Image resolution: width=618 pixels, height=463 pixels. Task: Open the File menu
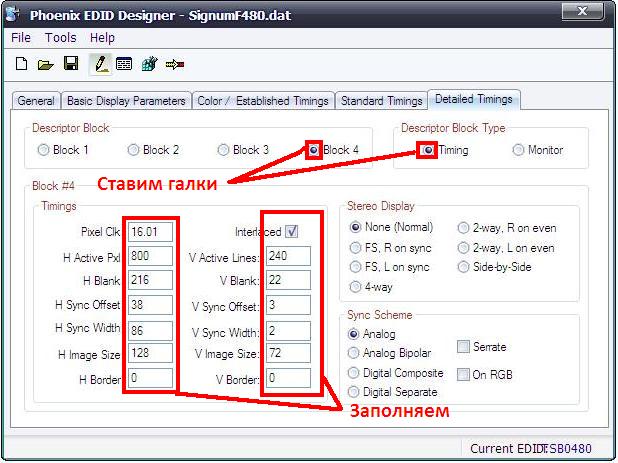click(21, 38)
